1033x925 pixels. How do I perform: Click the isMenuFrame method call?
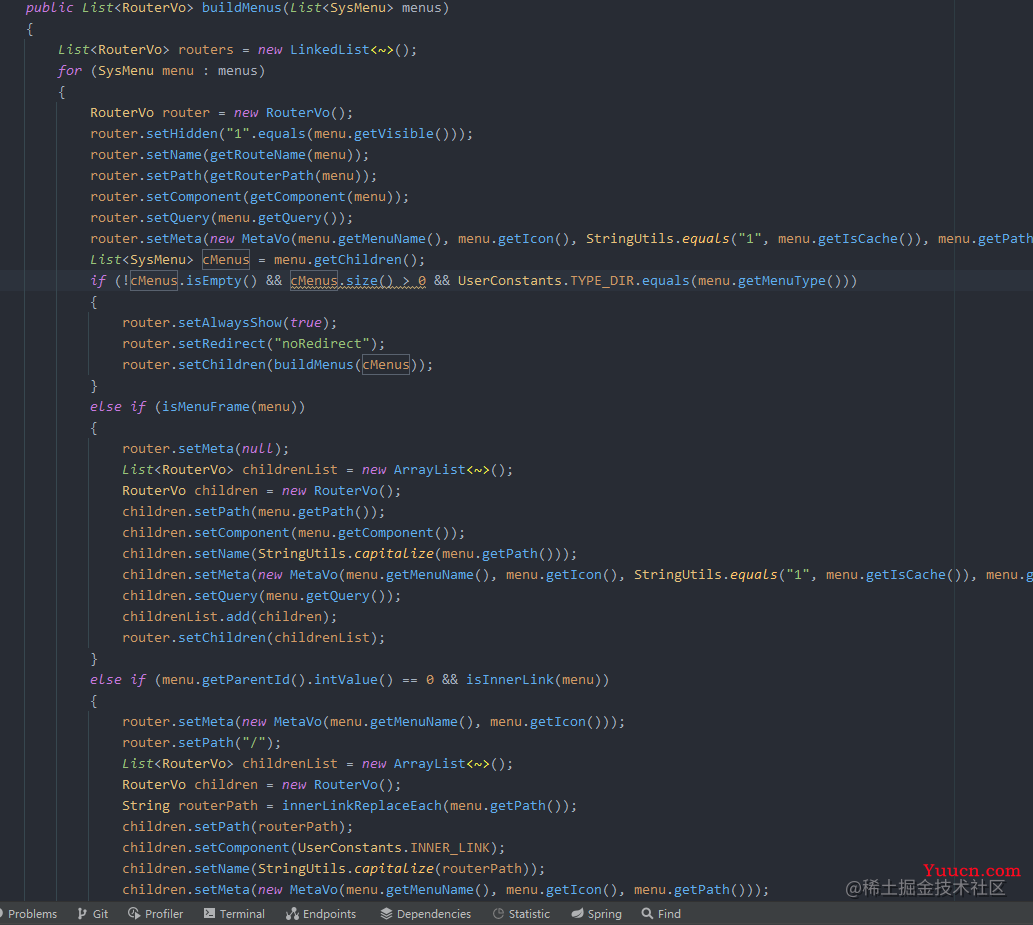(206, 406)
